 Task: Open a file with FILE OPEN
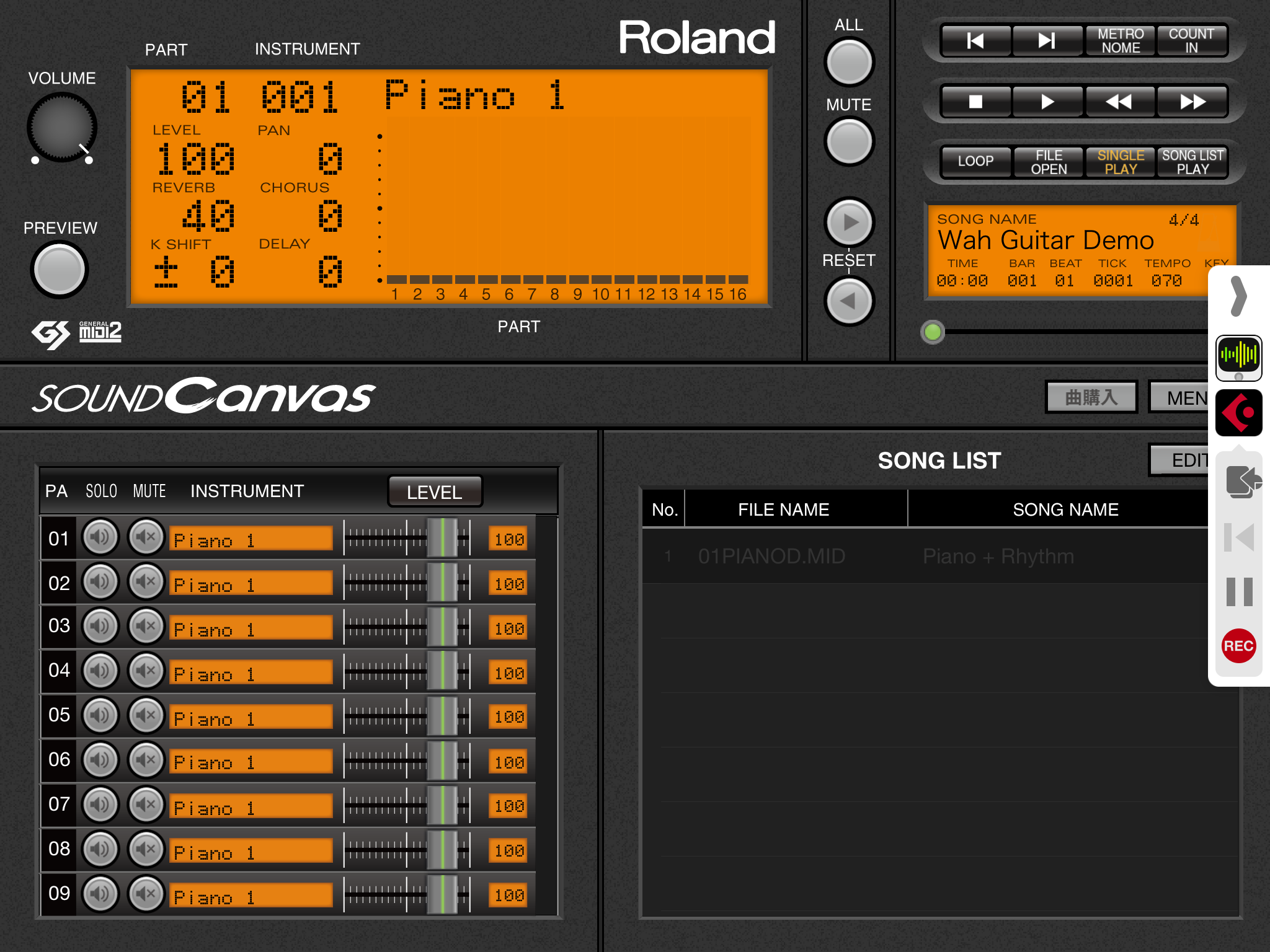point(1047,162)
